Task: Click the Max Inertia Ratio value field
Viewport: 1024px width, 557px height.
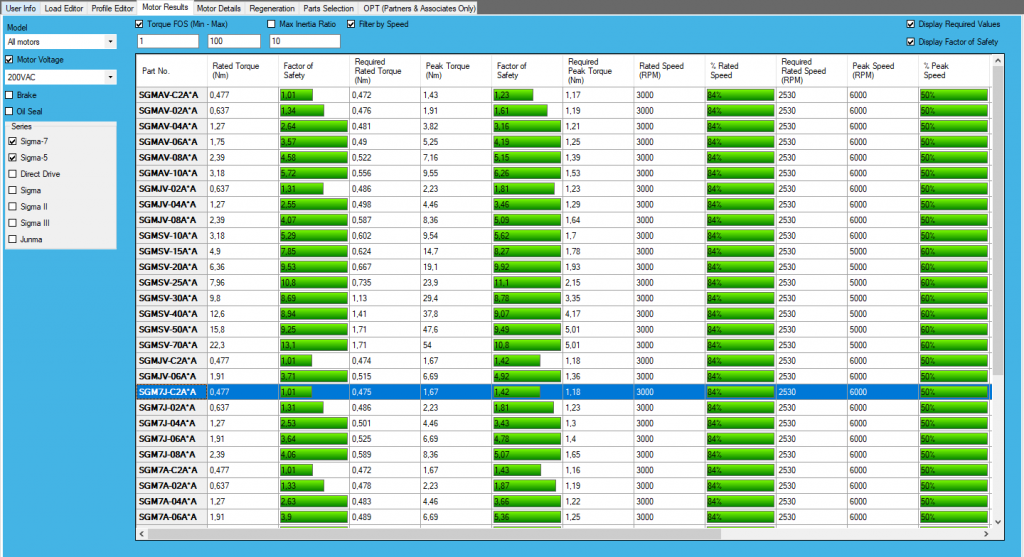Action: [304, 41]
